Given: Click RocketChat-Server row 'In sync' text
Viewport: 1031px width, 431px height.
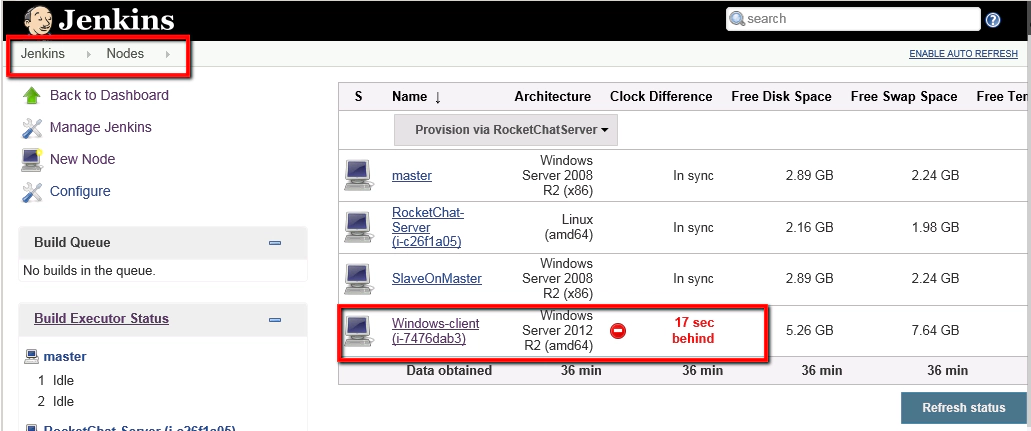Looking at the screenshot, I should [x=693, y=228].
